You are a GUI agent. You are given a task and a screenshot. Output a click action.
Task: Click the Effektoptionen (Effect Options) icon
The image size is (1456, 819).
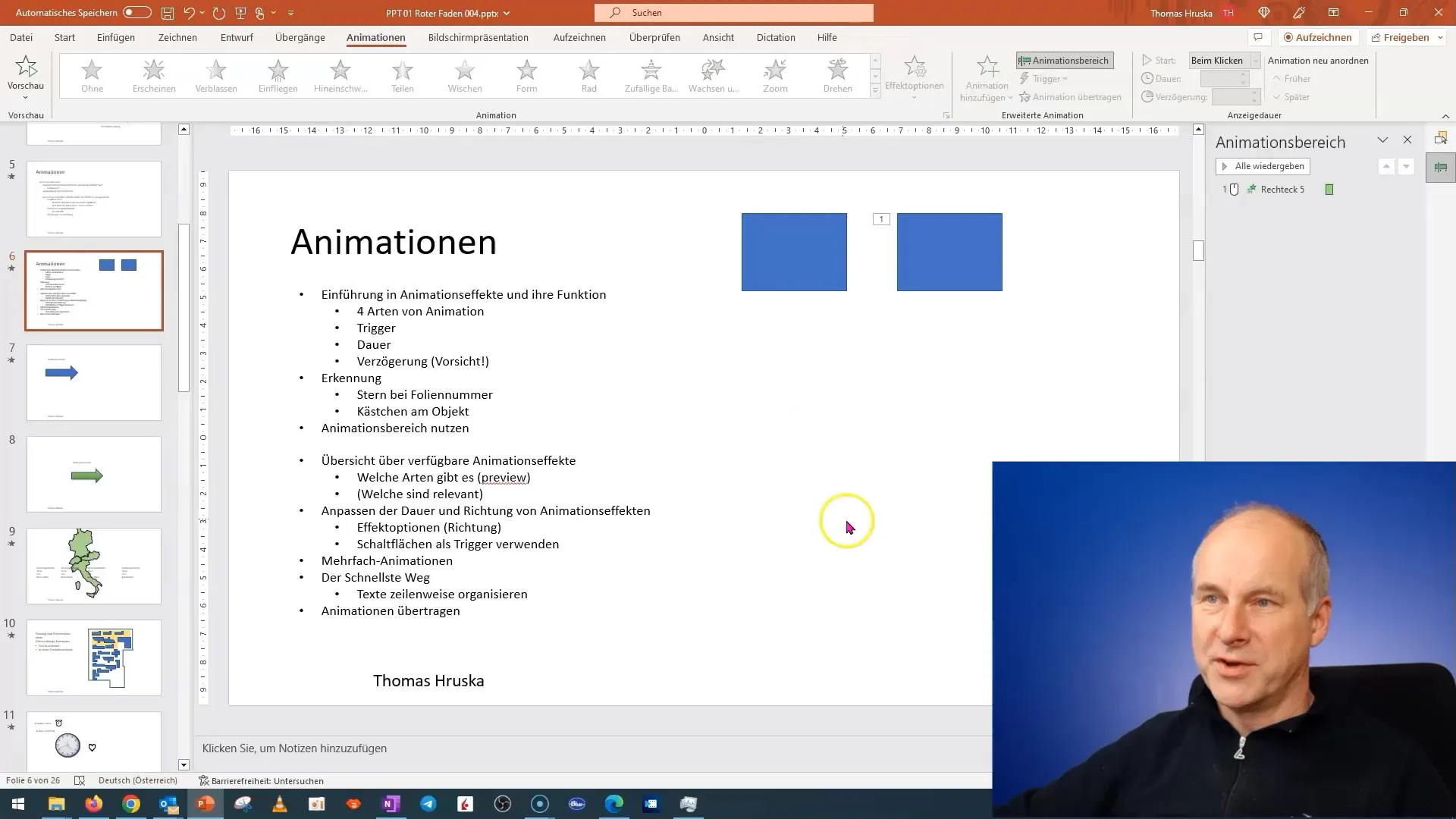(914, 75)
